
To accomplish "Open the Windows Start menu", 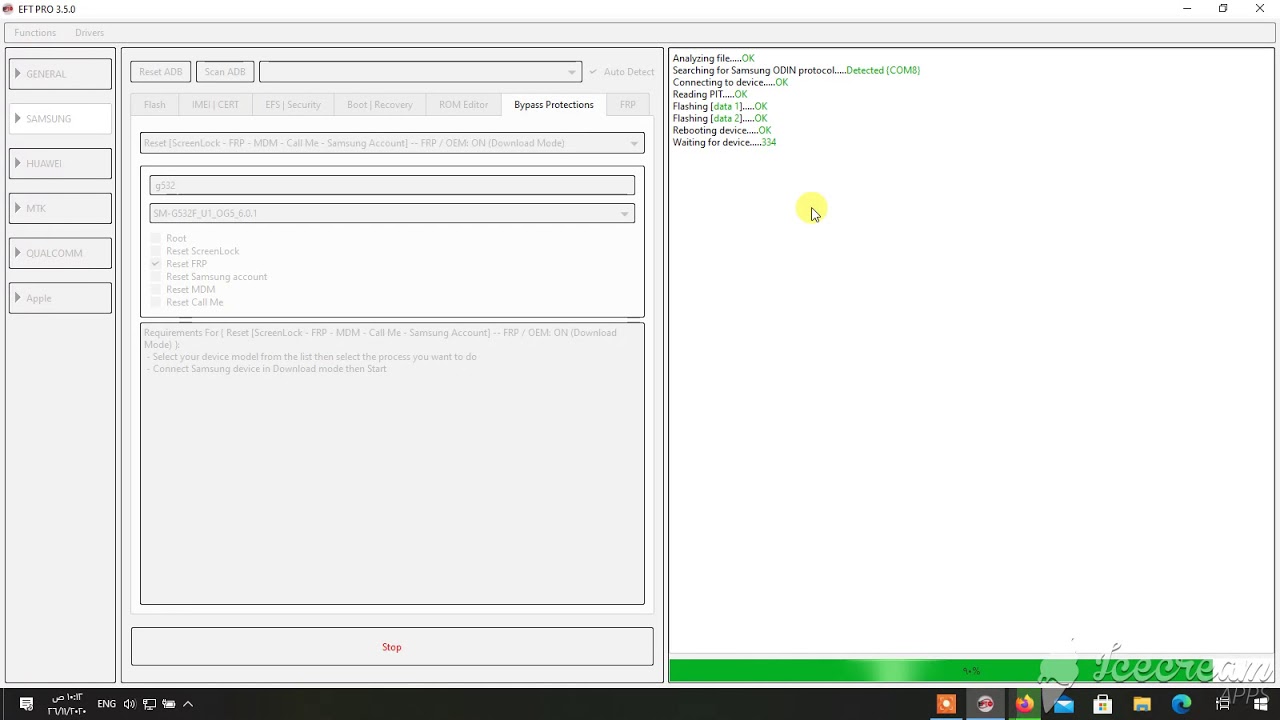I will pos(1260,704).
